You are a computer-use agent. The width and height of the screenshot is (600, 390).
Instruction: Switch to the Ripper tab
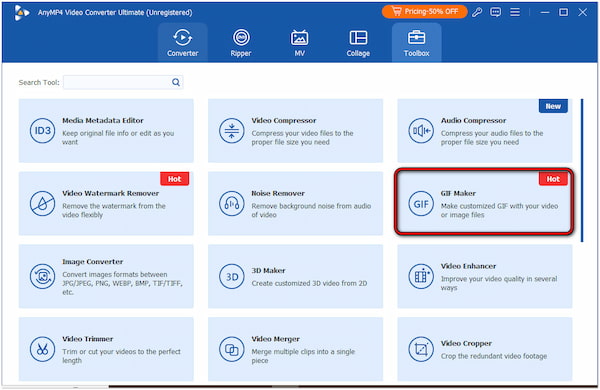click(x=241, y=42)
